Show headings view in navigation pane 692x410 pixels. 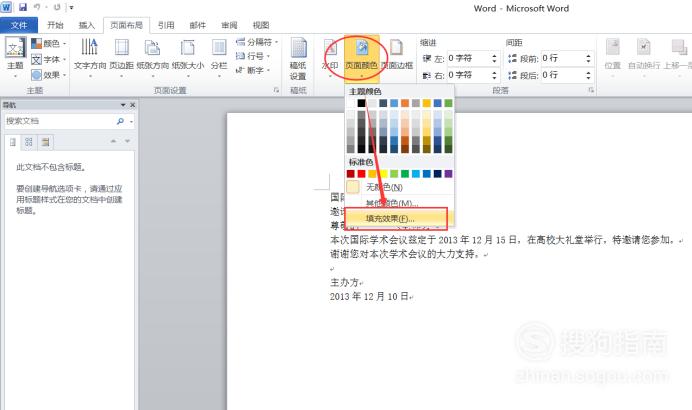[13, 142]
